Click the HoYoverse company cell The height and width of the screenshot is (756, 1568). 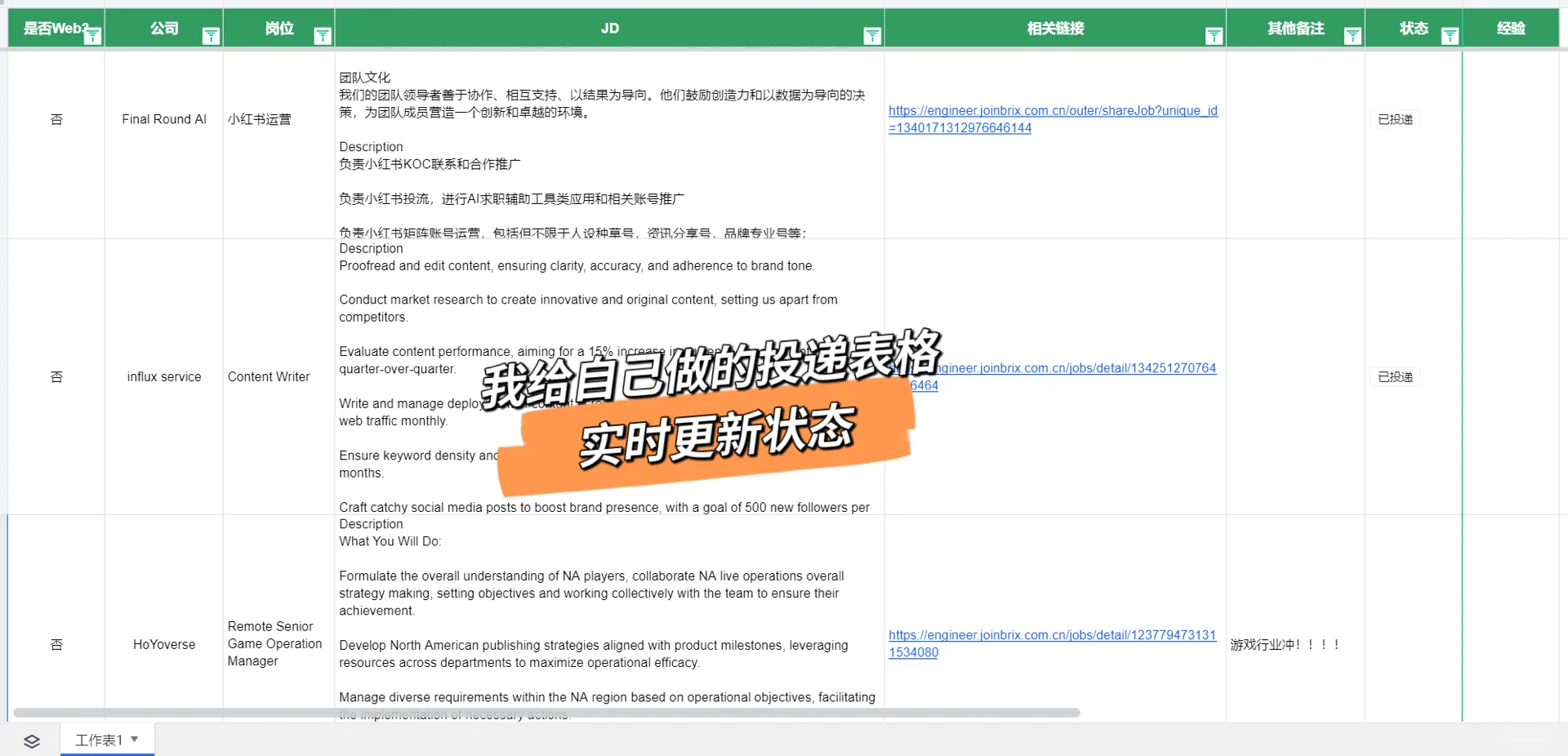point(163,644)
